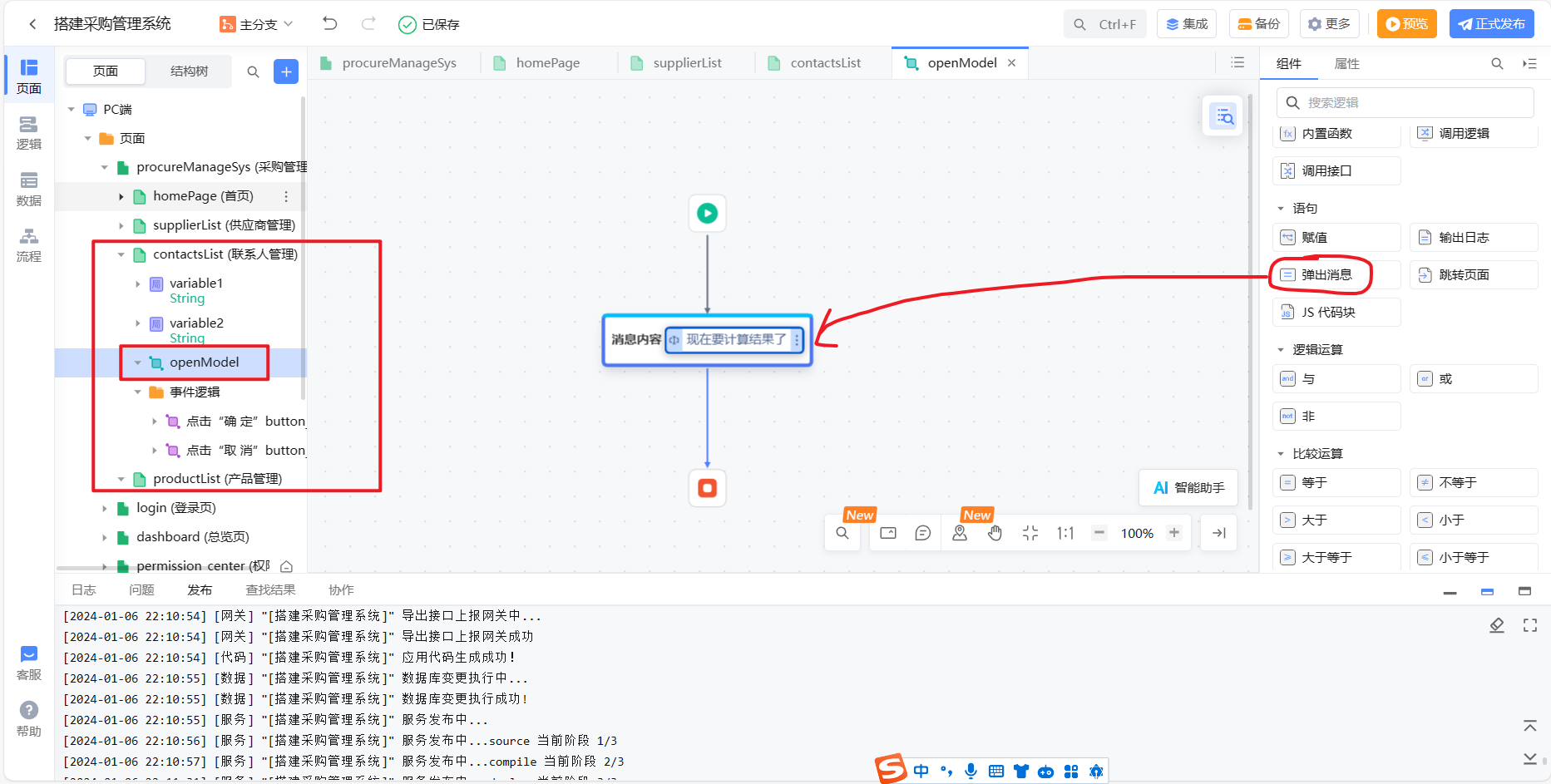
Task: Open 帮助 in the left sidebar
Action: tap(29, 719)
